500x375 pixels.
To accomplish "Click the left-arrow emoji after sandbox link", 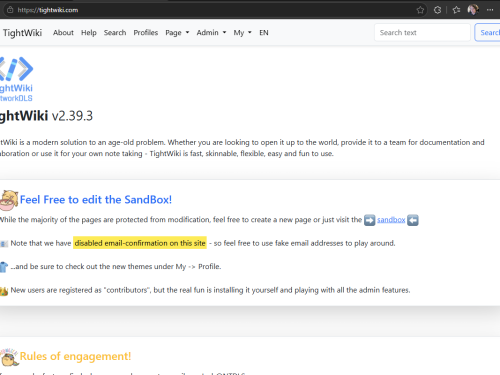I will pyautogui.click(x=413, y=220).
